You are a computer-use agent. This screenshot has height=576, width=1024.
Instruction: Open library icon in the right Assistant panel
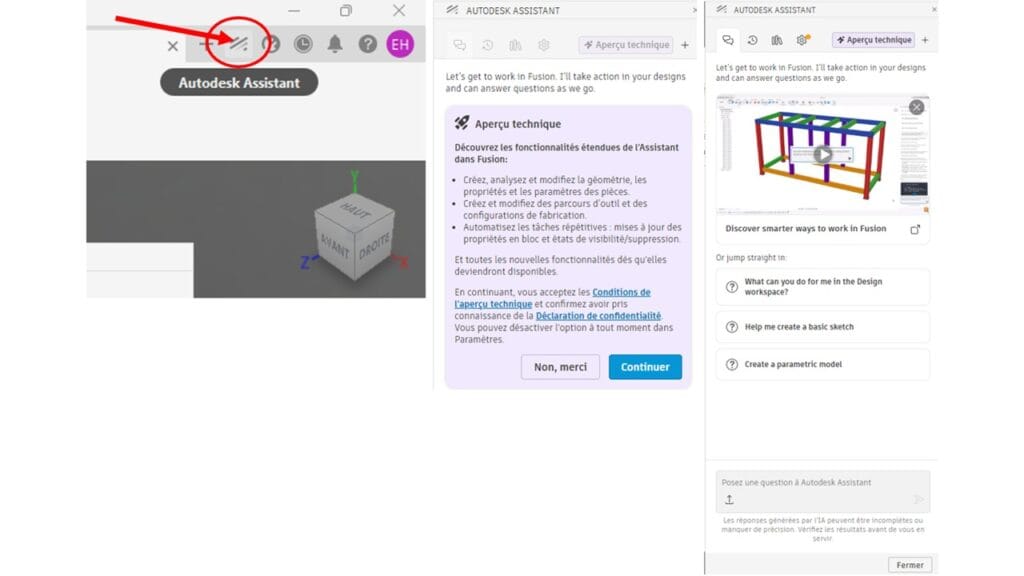776,40
